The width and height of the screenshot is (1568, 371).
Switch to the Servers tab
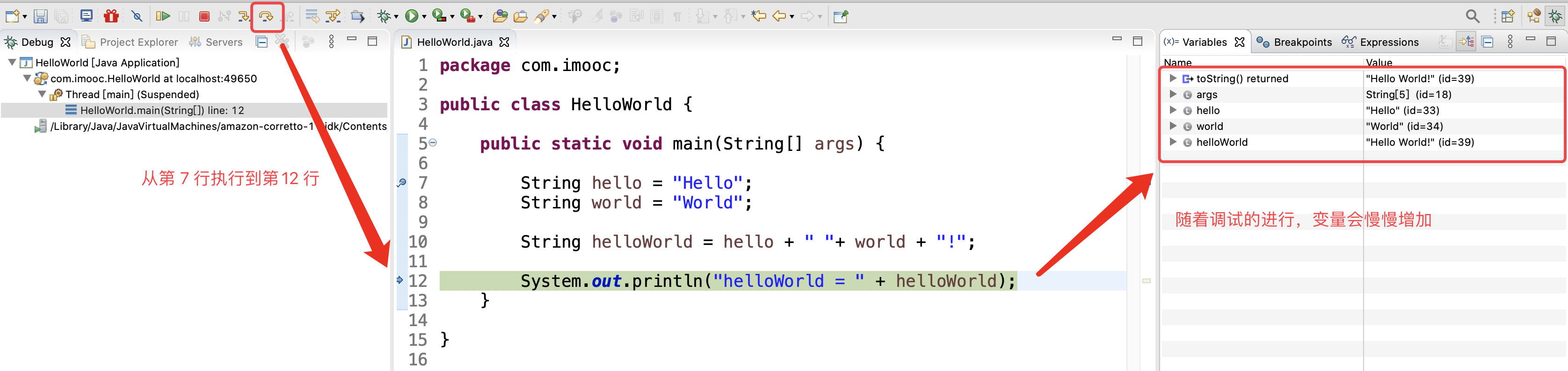point(216,42)
